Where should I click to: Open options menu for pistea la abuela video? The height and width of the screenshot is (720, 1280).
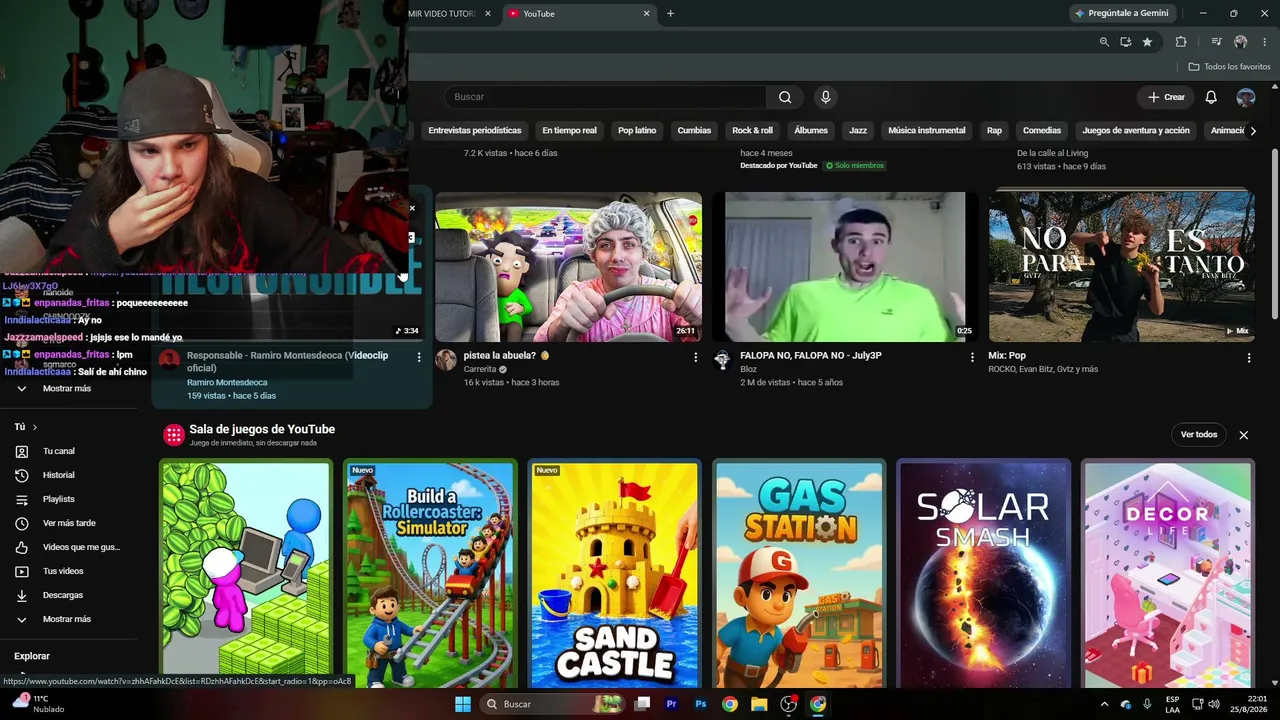696,357
